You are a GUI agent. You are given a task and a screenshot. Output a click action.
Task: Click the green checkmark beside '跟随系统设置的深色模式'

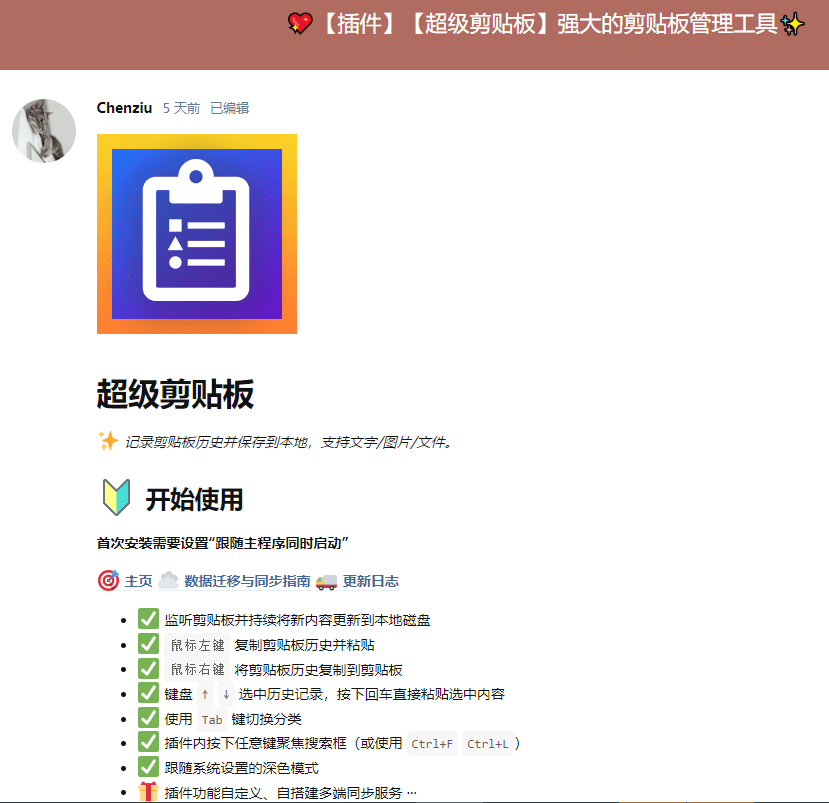(148, 767)
